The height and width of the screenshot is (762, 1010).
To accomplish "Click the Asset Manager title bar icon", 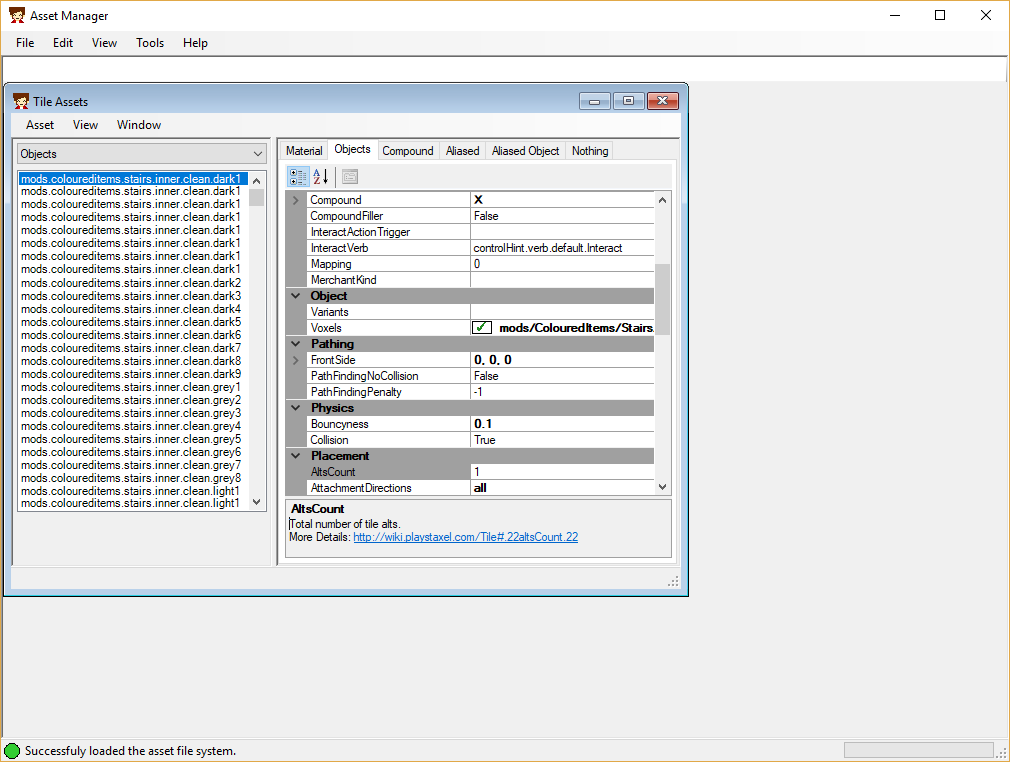I will [x=17, y=16].
